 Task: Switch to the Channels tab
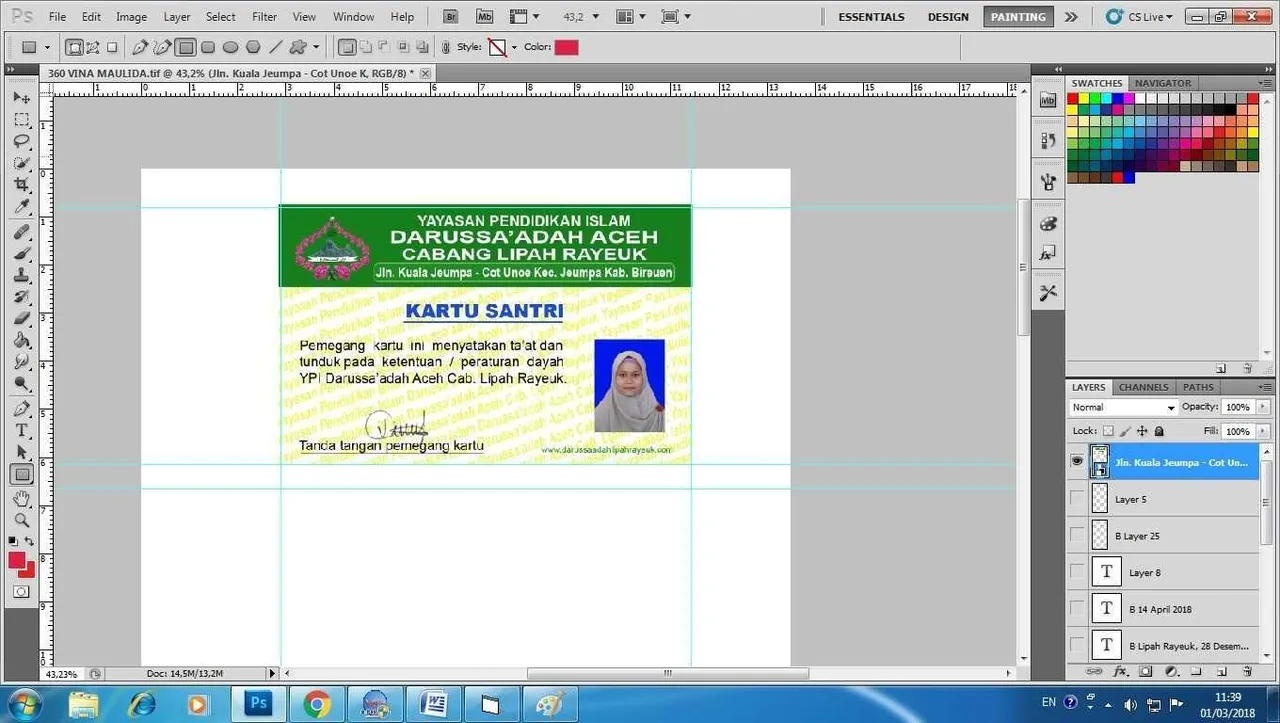(1143, 387)
